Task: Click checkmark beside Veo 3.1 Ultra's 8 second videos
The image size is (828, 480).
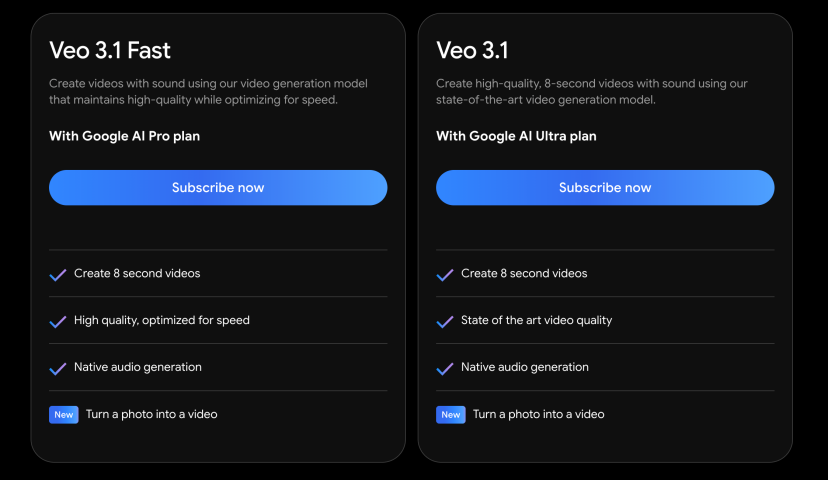Action: [445, 274]
